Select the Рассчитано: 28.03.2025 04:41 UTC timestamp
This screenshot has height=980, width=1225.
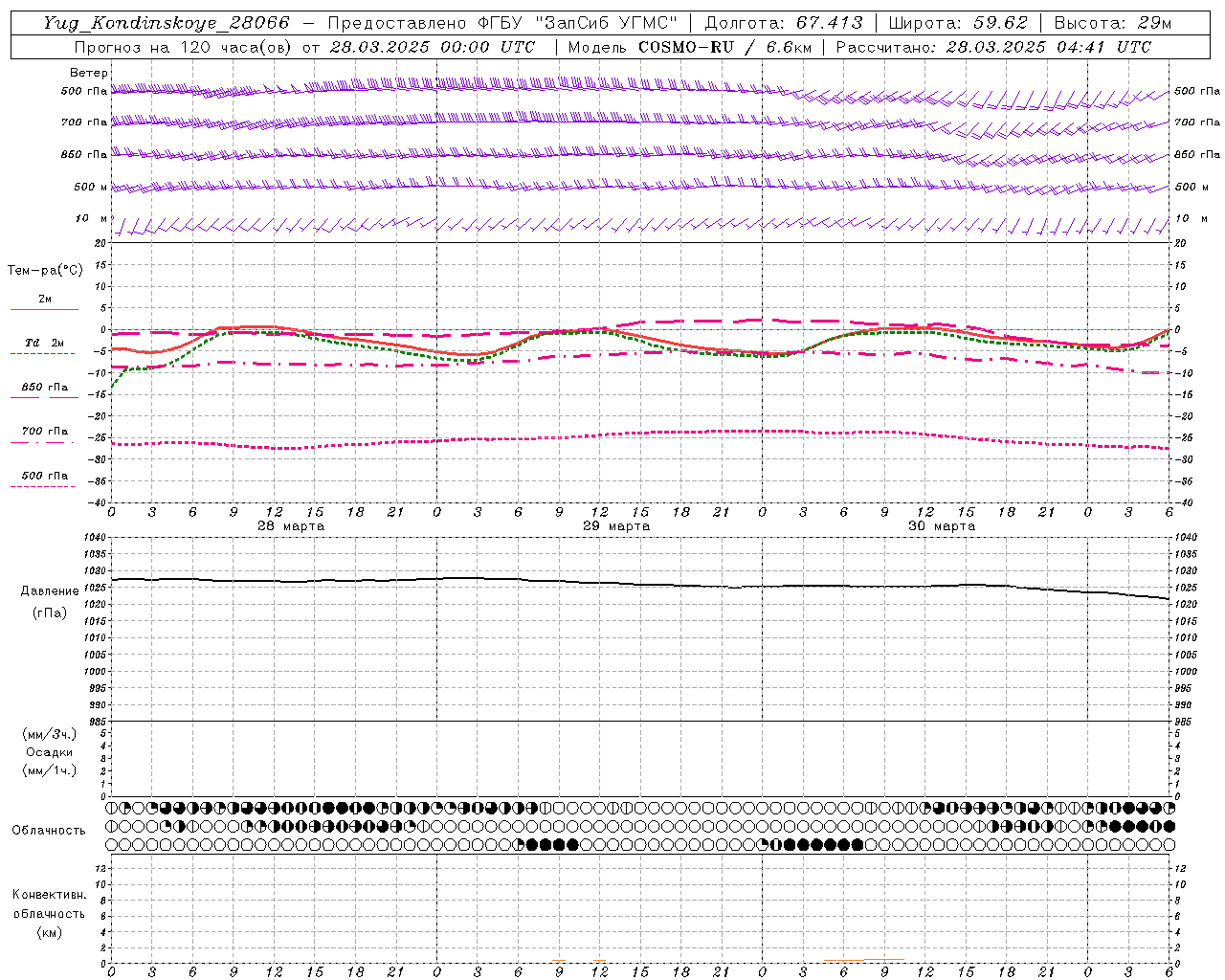[993, 47]
